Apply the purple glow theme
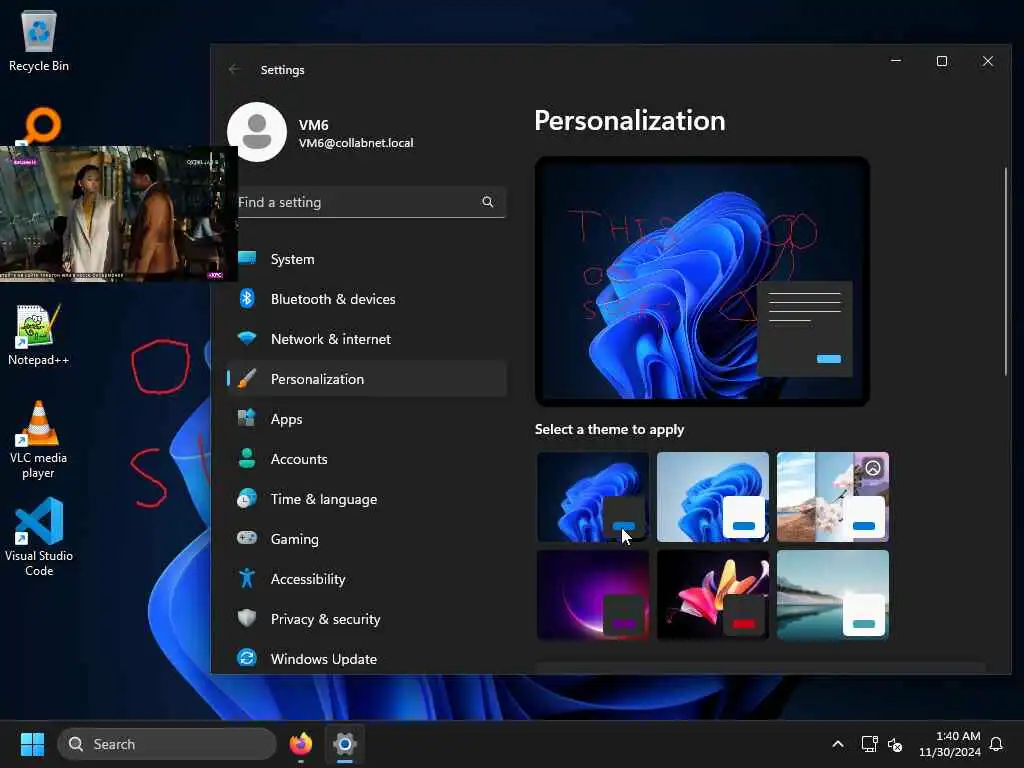The height and width of the screenshot is (768, 1024). (x=592, y=595)
